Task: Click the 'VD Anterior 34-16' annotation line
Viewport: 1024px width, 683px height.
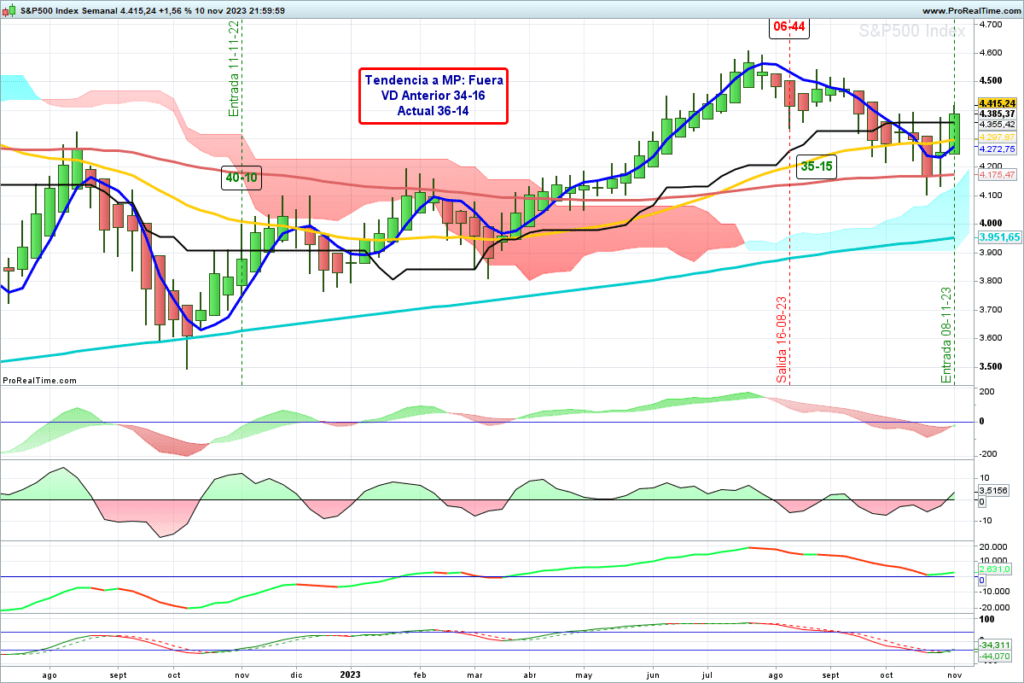Action: click(433, 95)
